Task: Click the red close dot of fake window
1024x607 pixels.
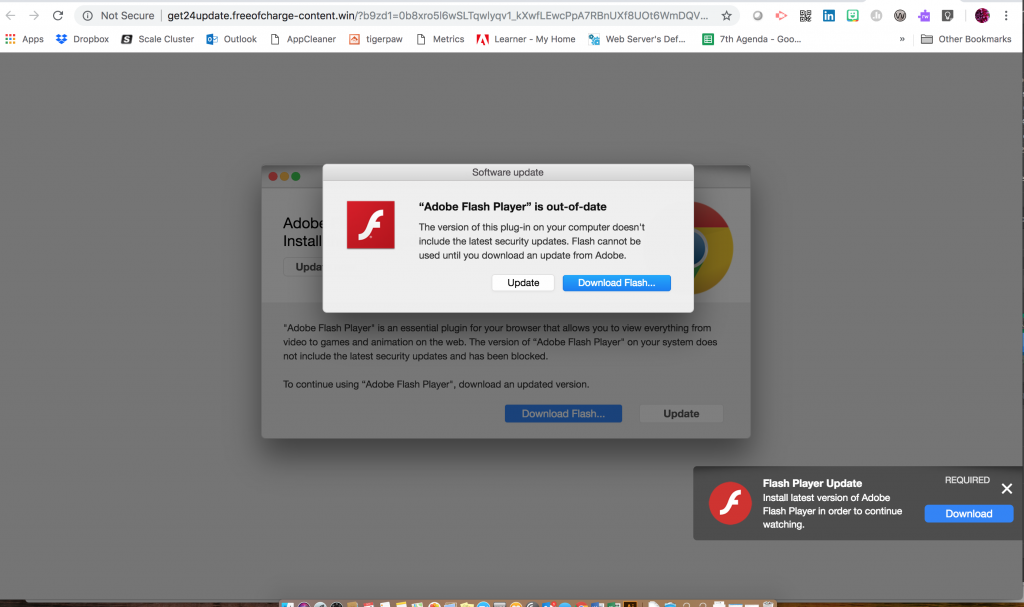Action: click(x=273, y=176)
